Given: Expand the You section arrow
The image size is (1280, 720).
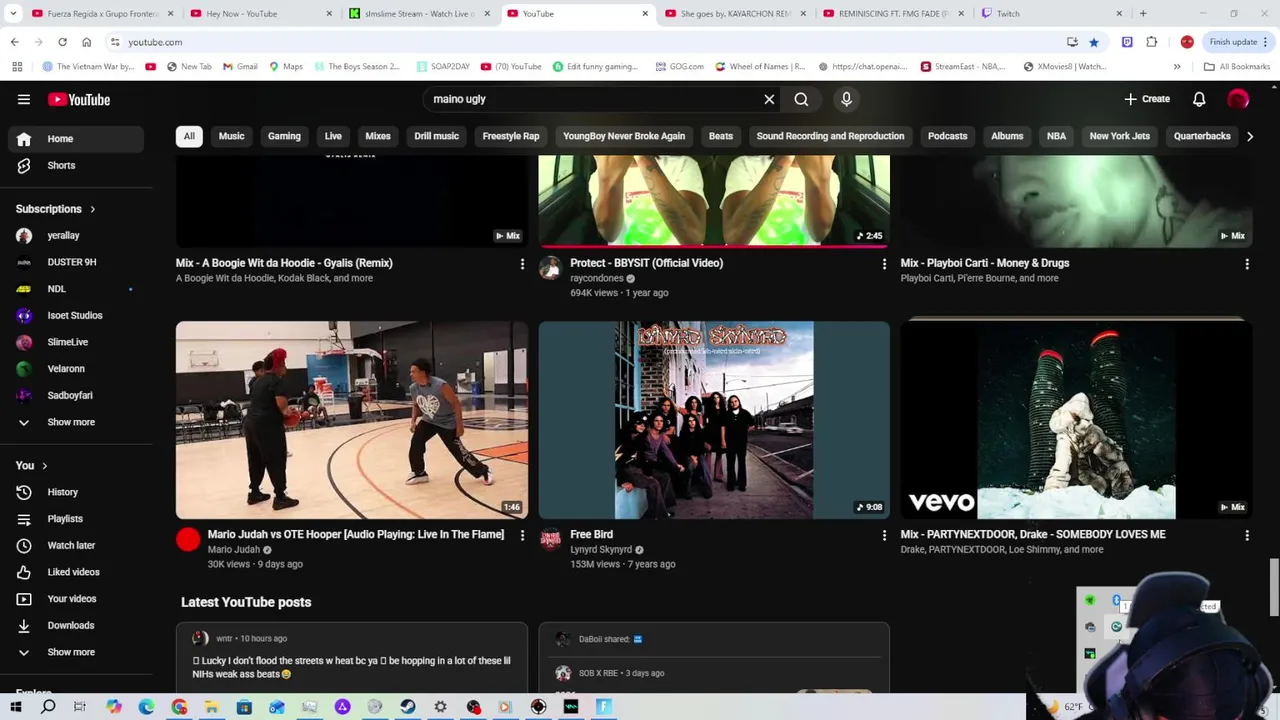Looking at the screenshot, I should [x=44, y=465].
